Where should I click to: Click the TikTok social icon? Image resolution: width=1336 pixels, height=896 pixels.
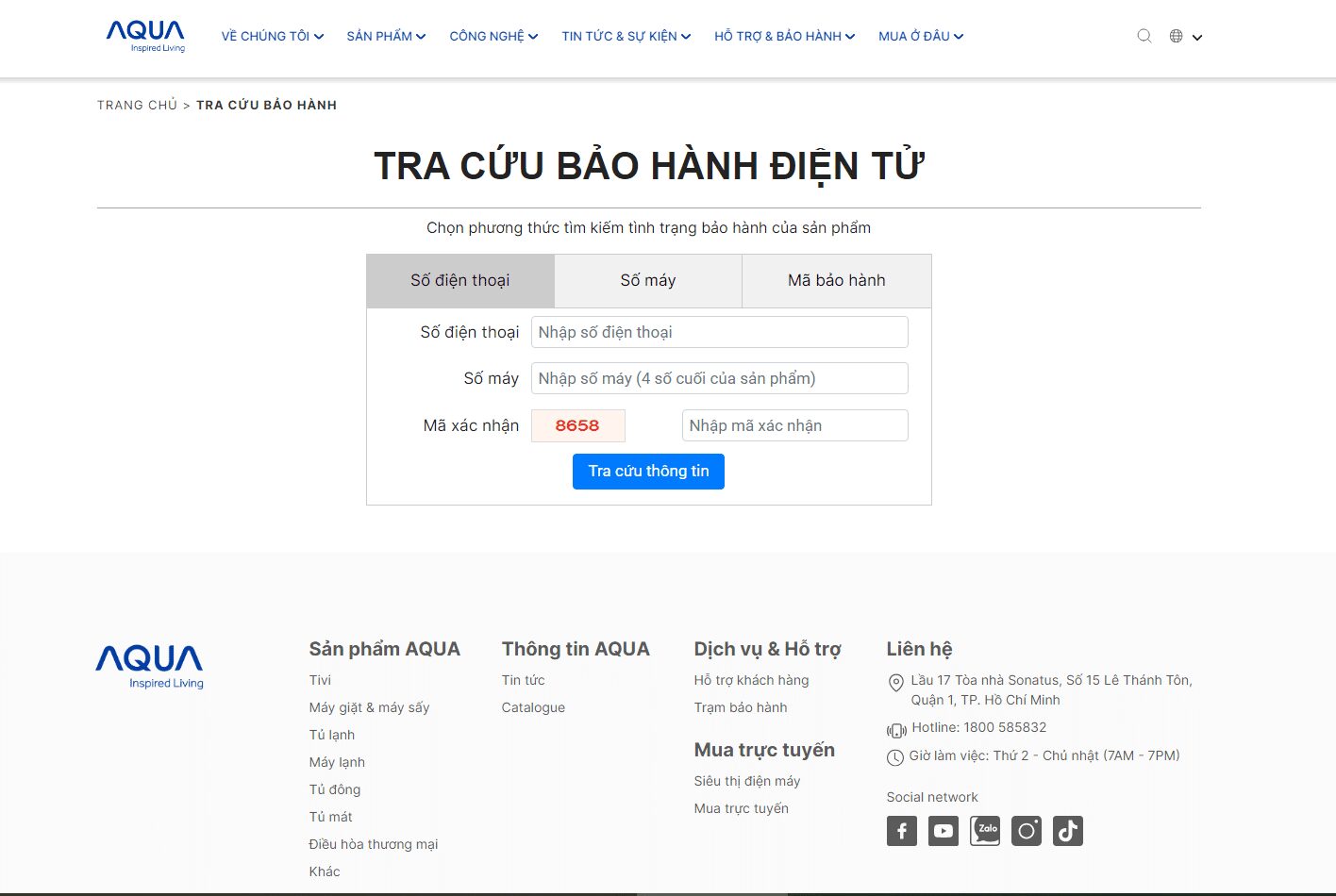click(1067, 831)
